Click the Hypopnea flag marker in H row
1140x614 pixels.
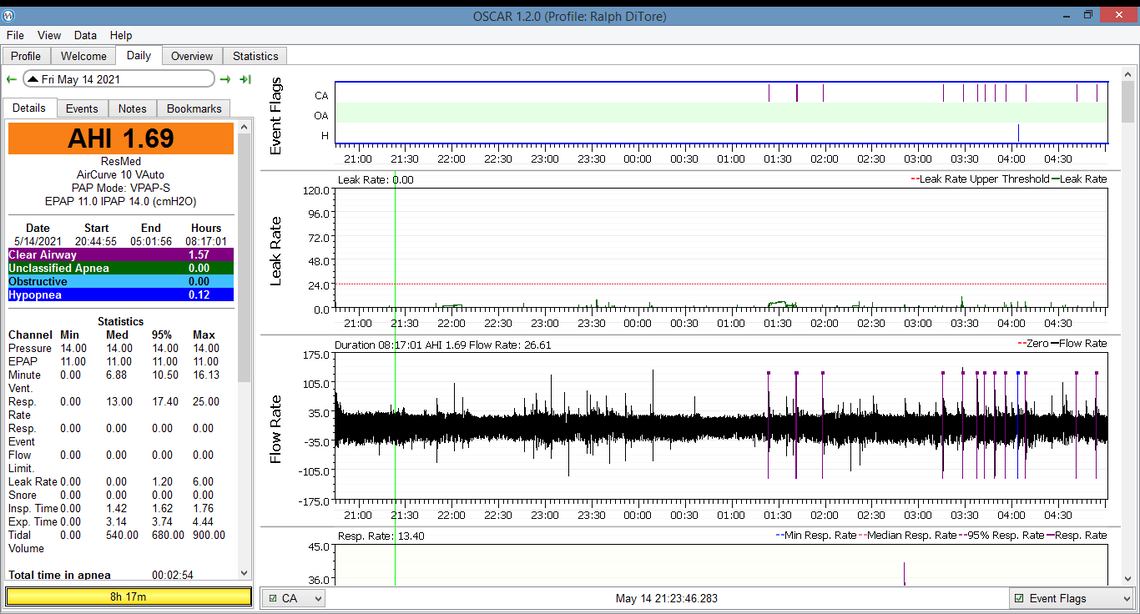(1018, 133)
